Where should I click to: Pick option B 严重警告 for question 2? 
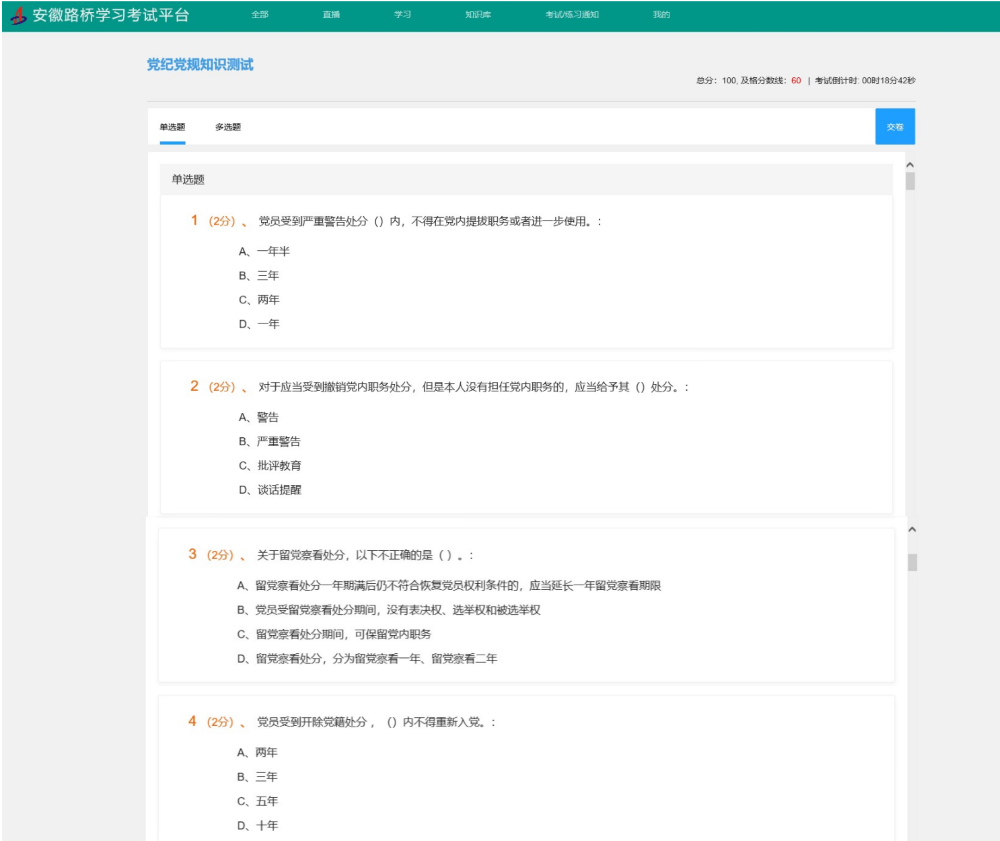269,441
